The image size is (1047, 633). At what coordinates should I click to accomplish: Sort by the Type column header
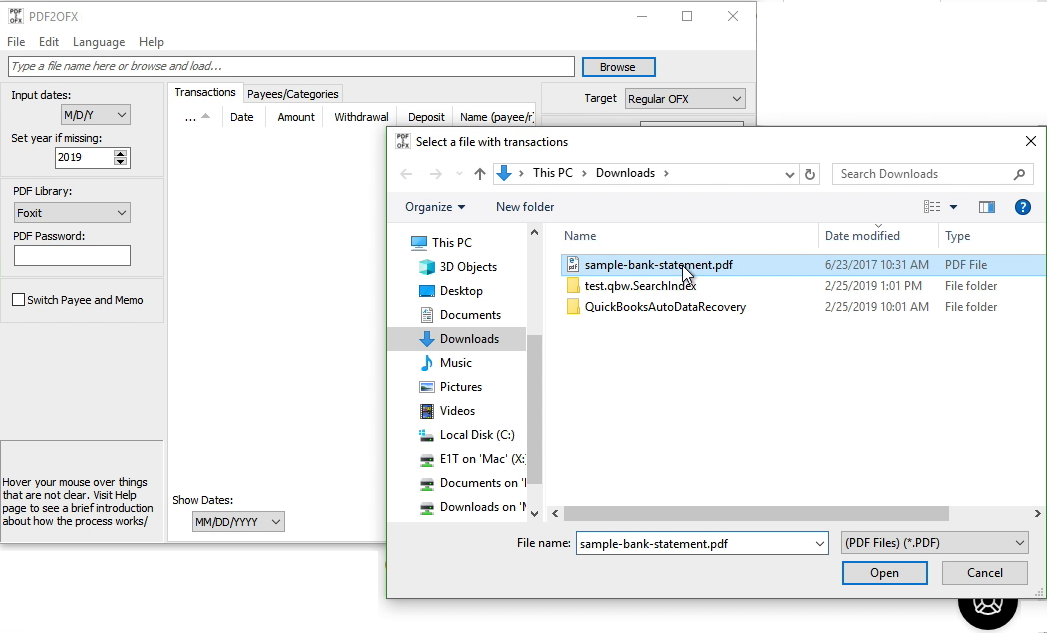pos(958,236)
